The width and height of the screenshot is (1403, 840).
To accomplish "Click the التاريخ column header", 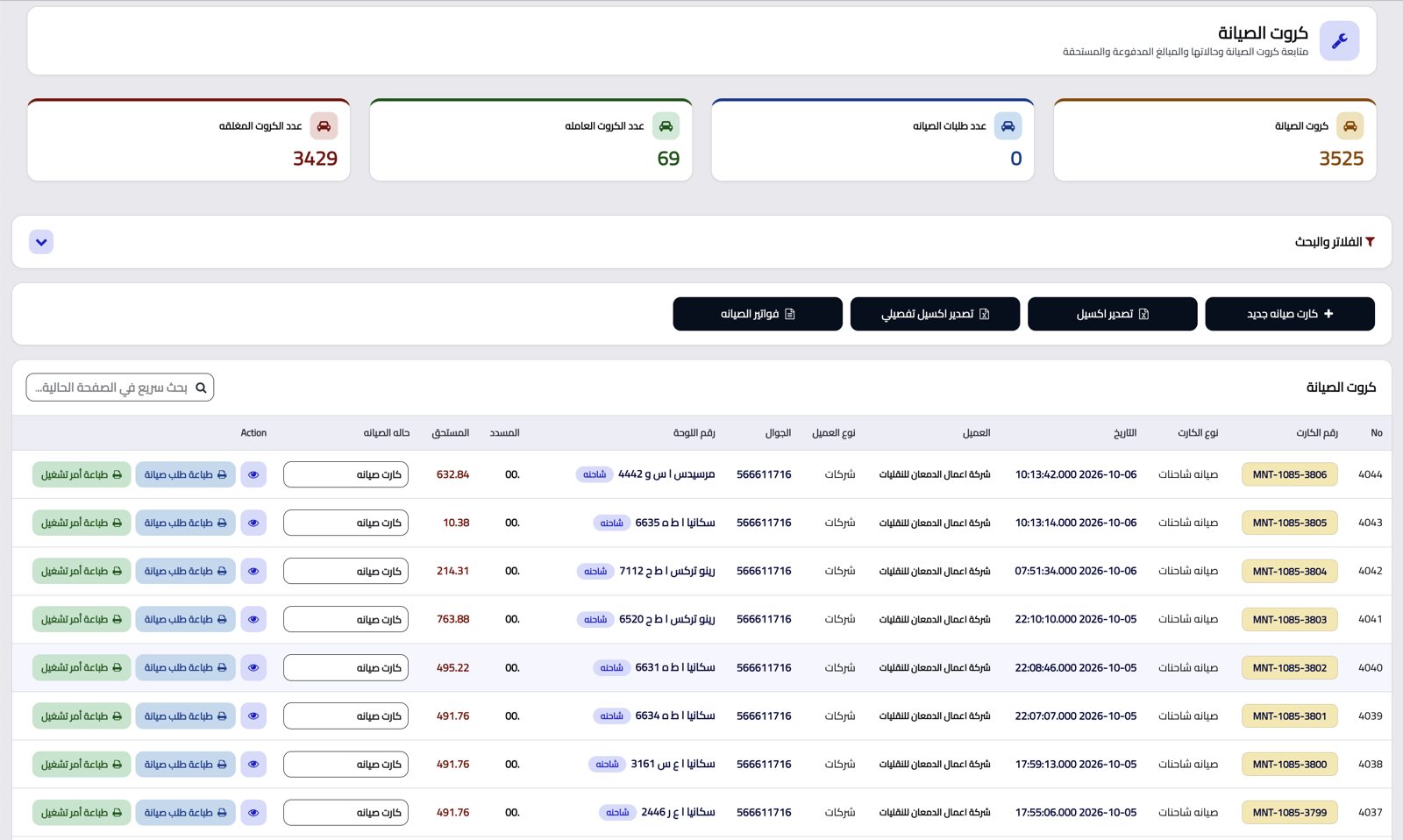I will 1125,433.
